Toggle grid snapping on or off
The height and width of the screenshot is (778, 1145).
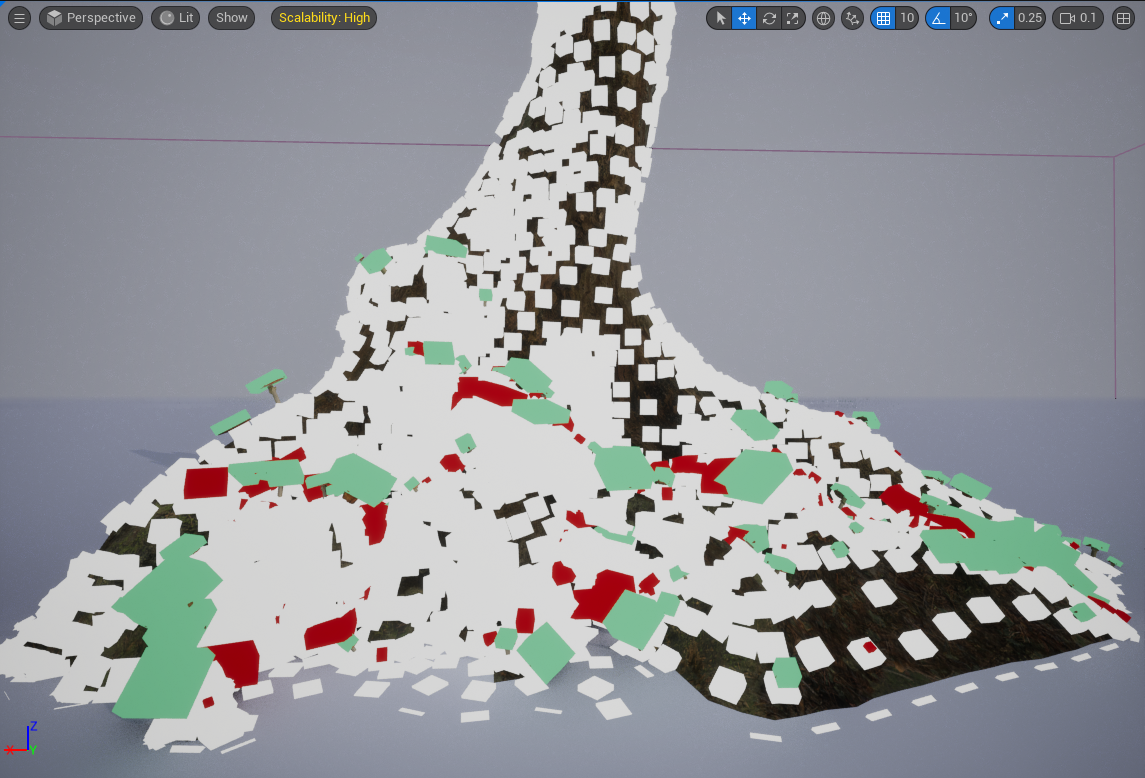click(883, 18)
